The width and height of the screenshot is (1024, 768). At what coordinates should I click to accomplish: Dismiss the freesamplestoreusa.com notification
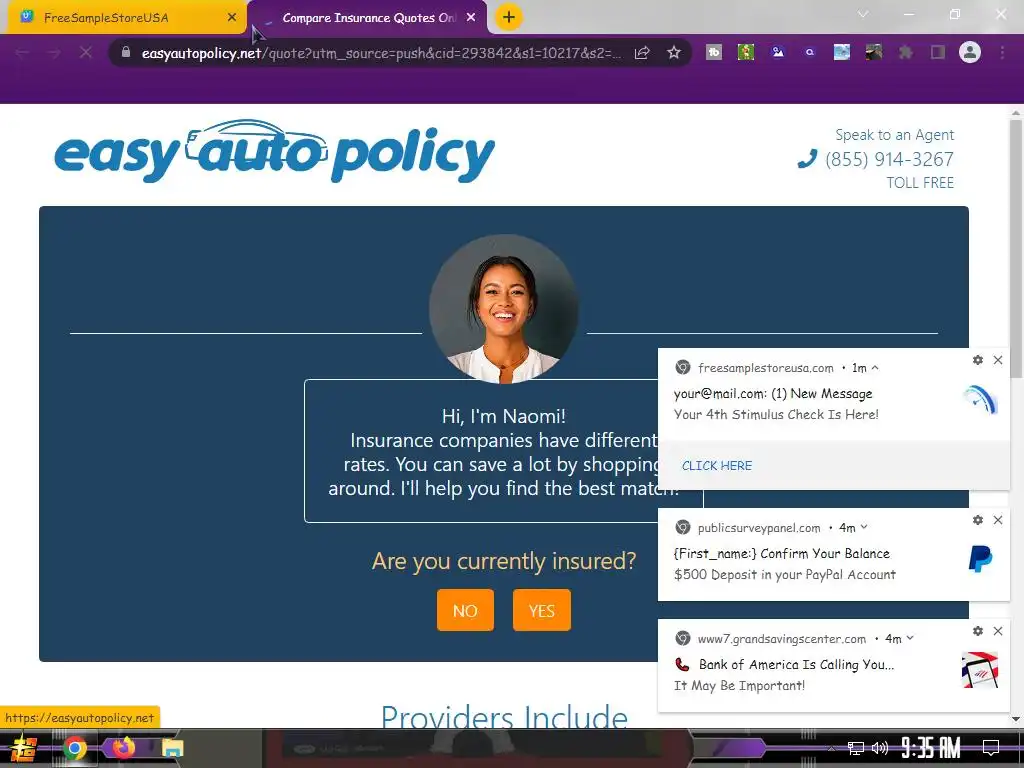tap(998, 360)
